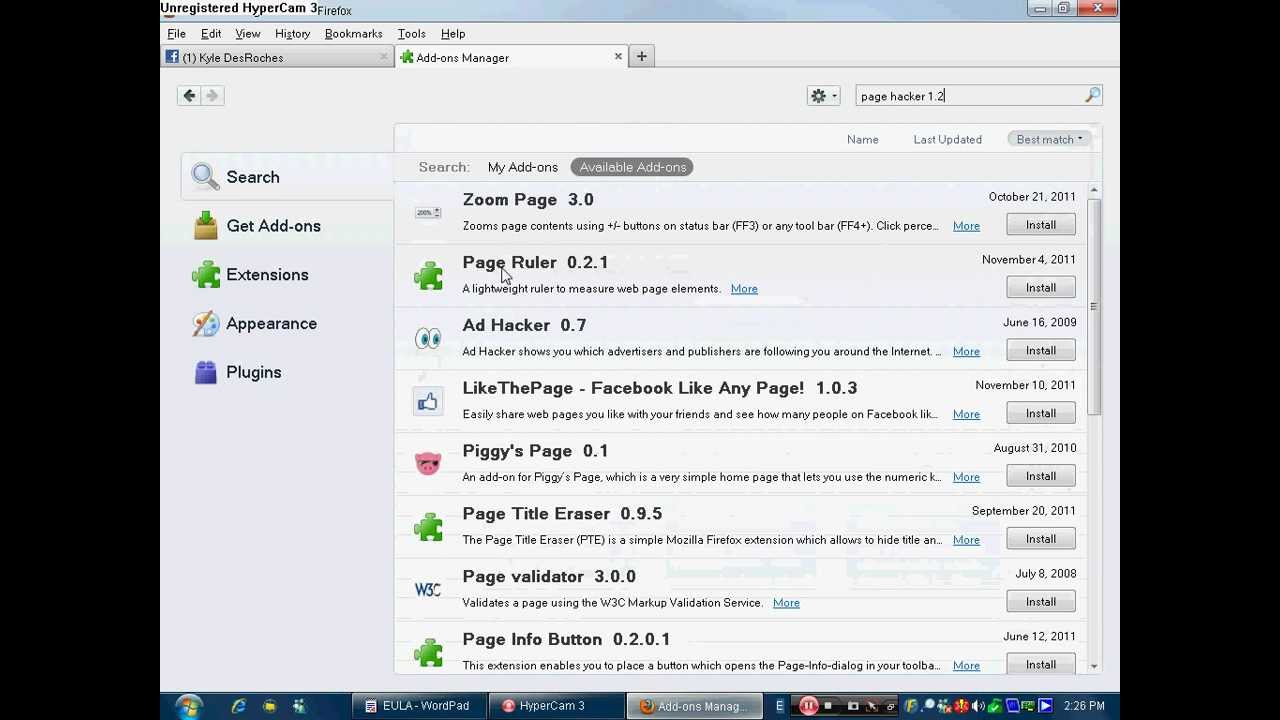Open More link for LikeThePage
Screen dimensions: 1280x720
[966, 415]
